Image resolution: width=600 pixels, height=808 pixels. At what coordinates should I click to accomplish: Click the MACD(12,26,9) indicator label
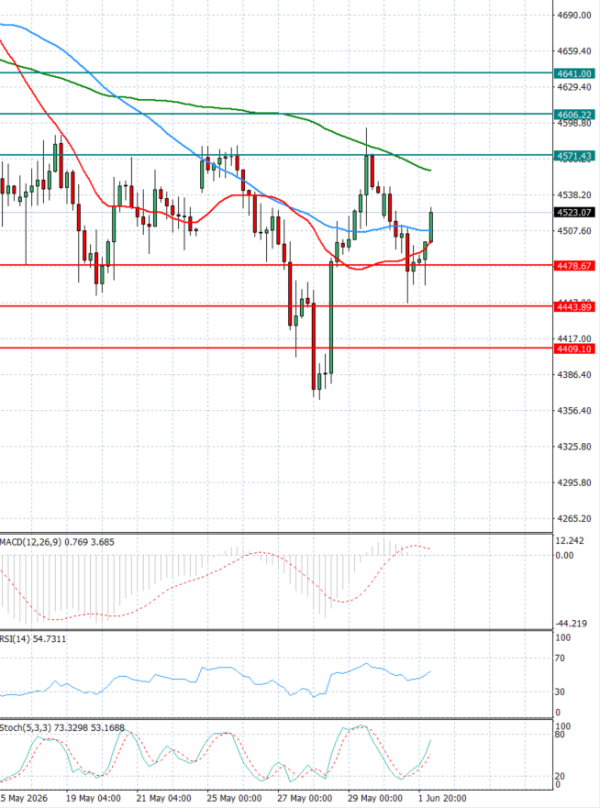(x=31, y=542)
